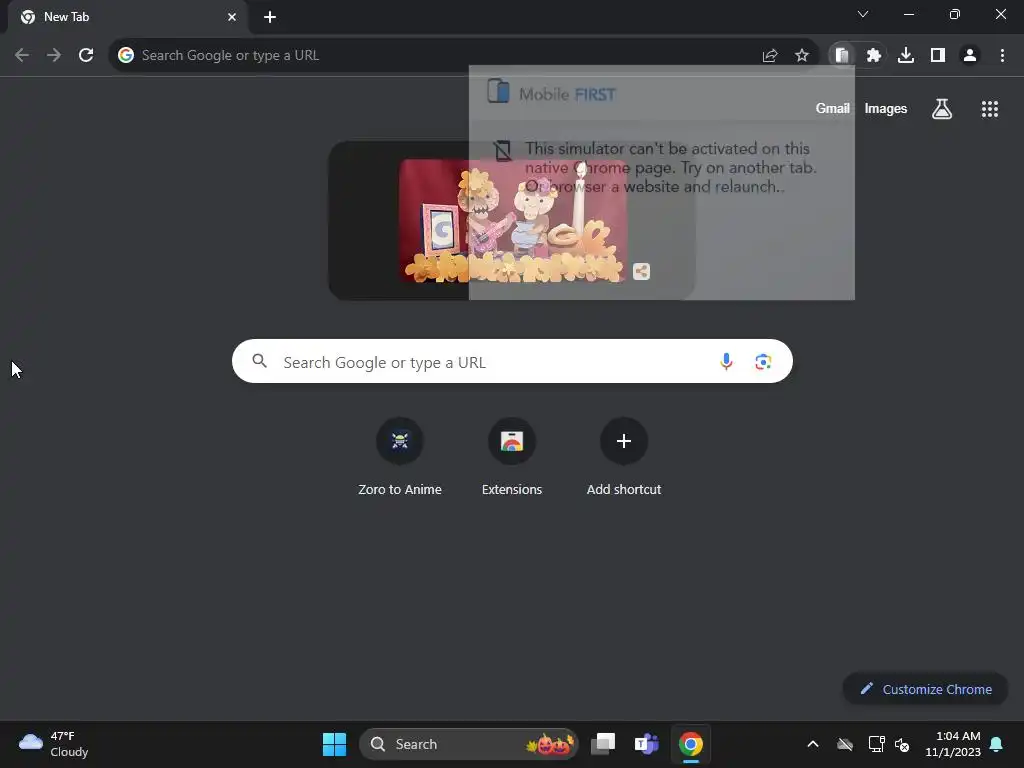Image resolution: width=1024 pixels, height=768 pixels.
Task: Open the Extensions puzzle piece menu
Action: pos(874,56)
